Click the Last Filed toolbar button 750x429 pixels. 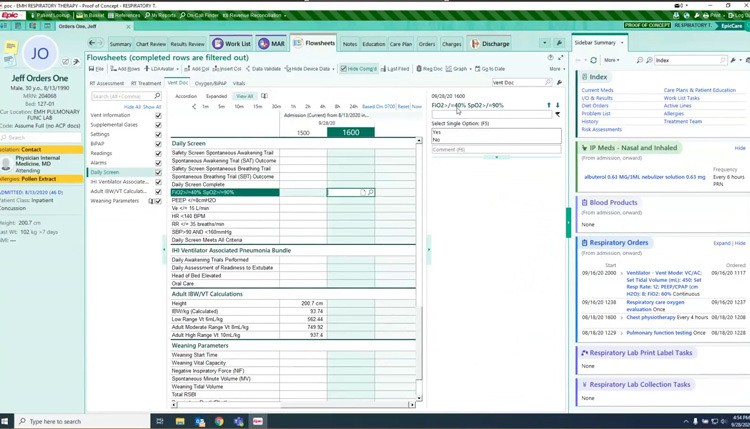coord(395,69)
